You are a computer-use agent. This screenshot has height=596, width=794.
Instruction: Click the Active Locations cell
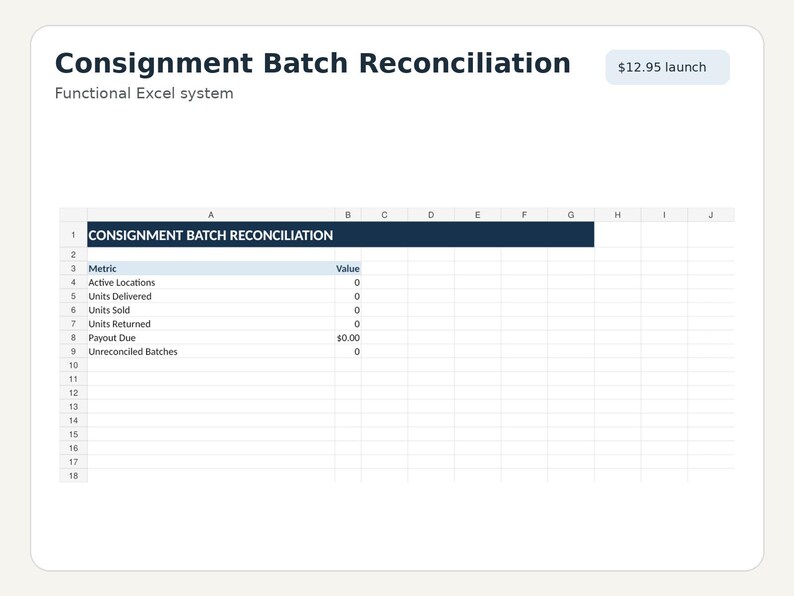pyautogui.click(x=211, y=283)
